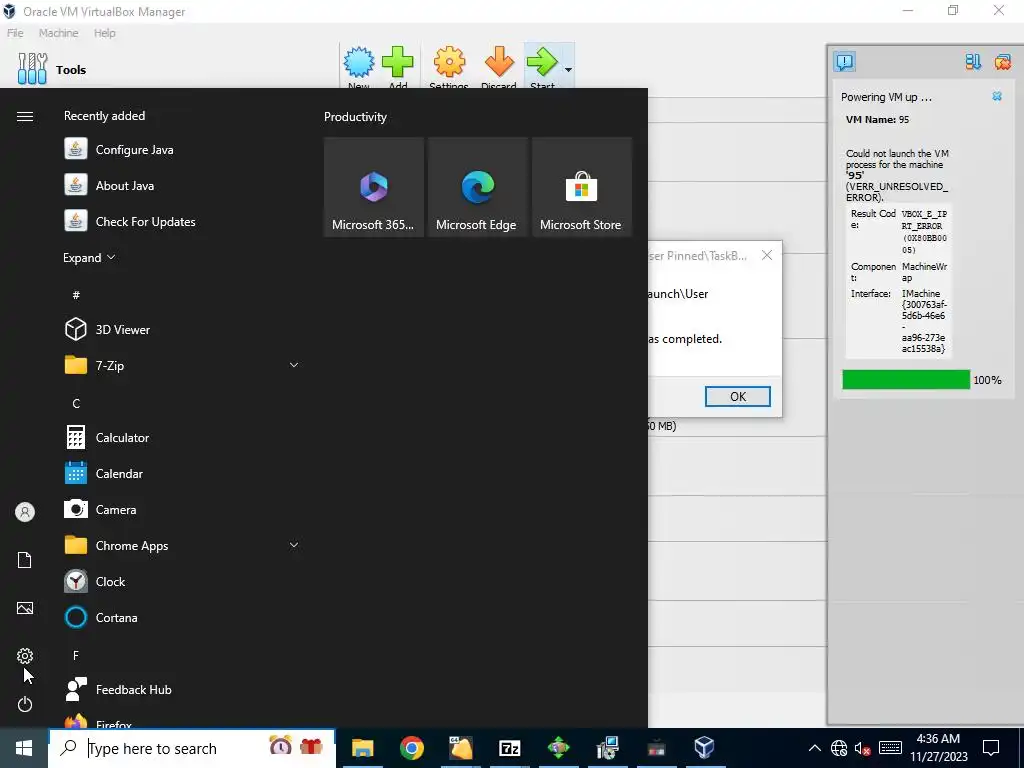Launch Configure Java
Viewport: 1024px width, 768px height.
[182, 150]
